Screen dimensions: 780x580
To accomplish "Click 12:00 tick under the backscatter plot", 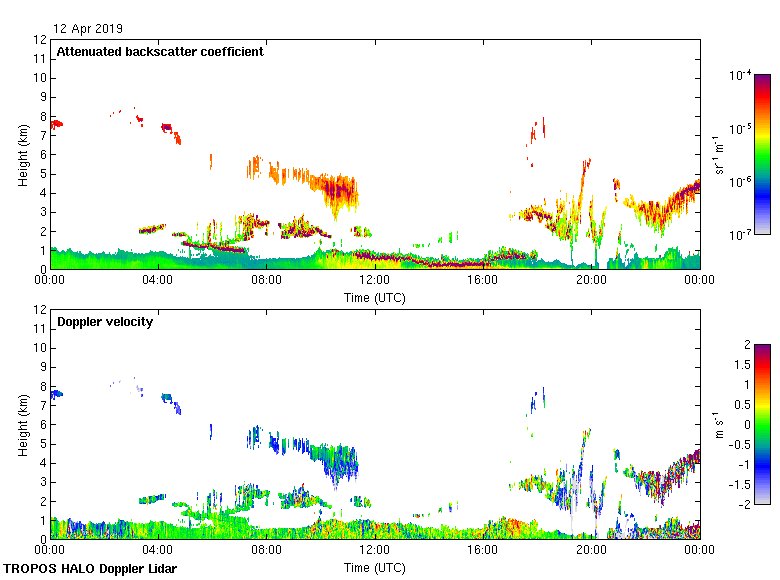I will click(374, 281).
